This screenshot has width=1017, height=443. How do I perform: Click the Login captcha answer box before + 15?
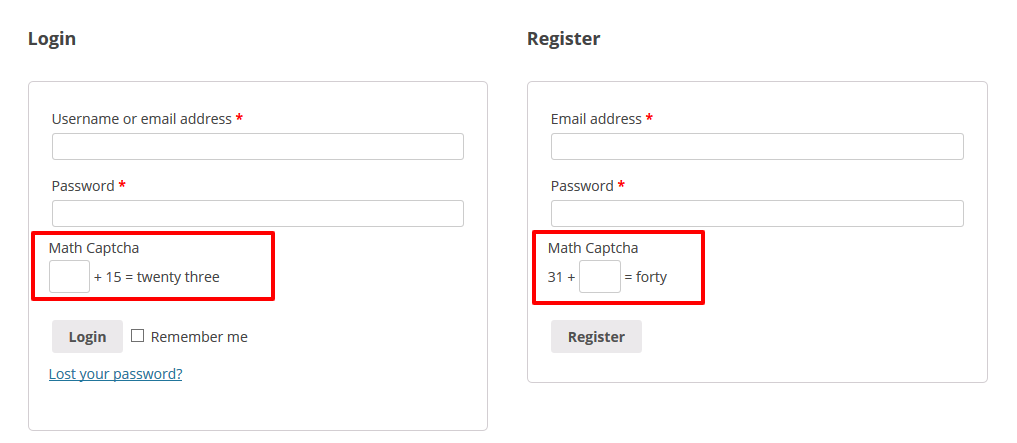click(x=70, y=277)
